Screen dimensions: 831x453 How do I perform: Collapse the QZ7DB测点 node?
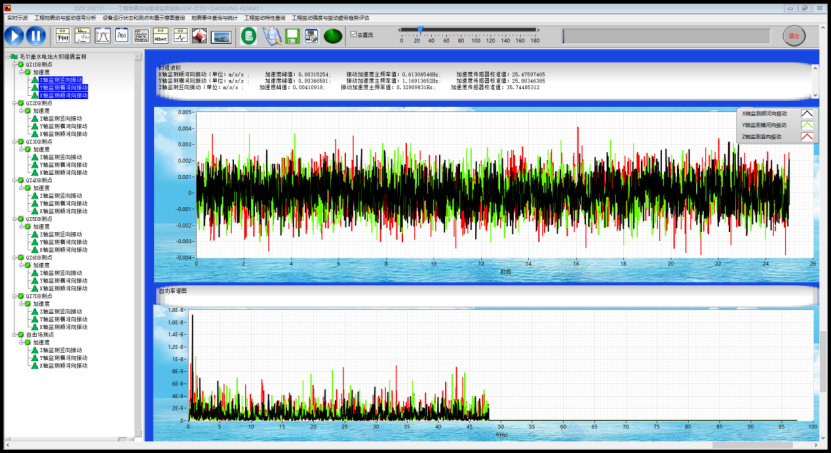pos(14,296)
